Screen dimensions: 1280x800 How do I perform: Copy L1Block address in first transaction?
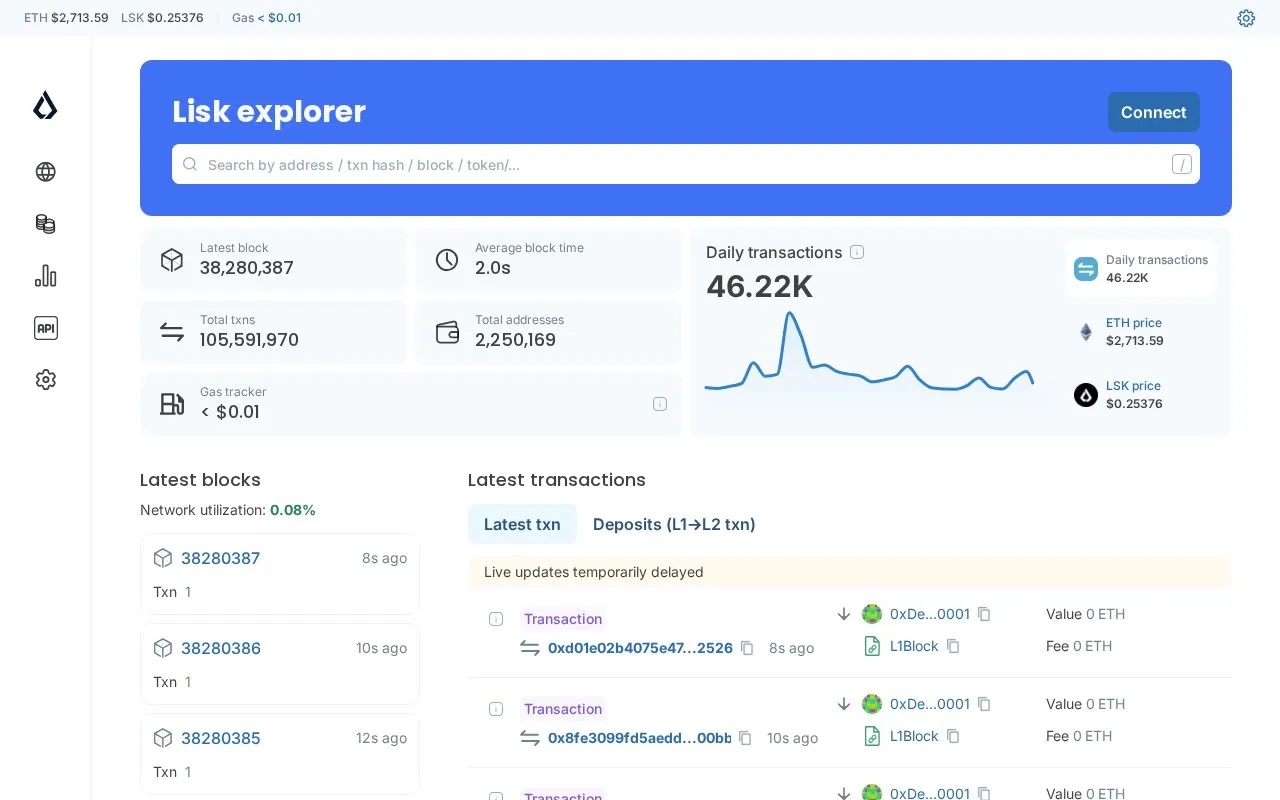(953, 646)
